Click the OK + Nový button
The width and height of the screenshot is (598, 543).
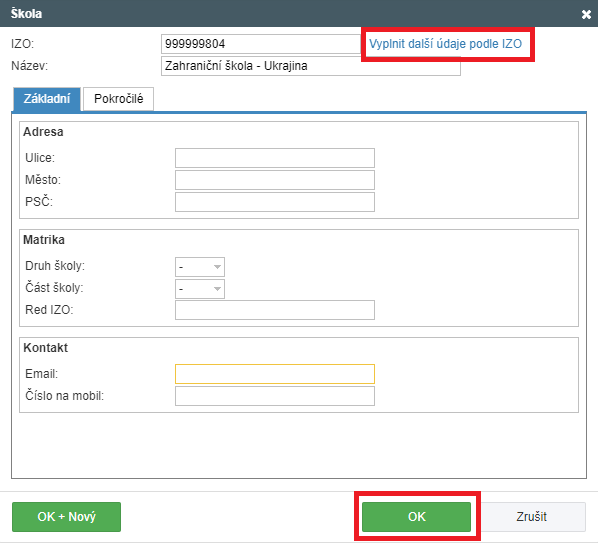click(66, 517)
